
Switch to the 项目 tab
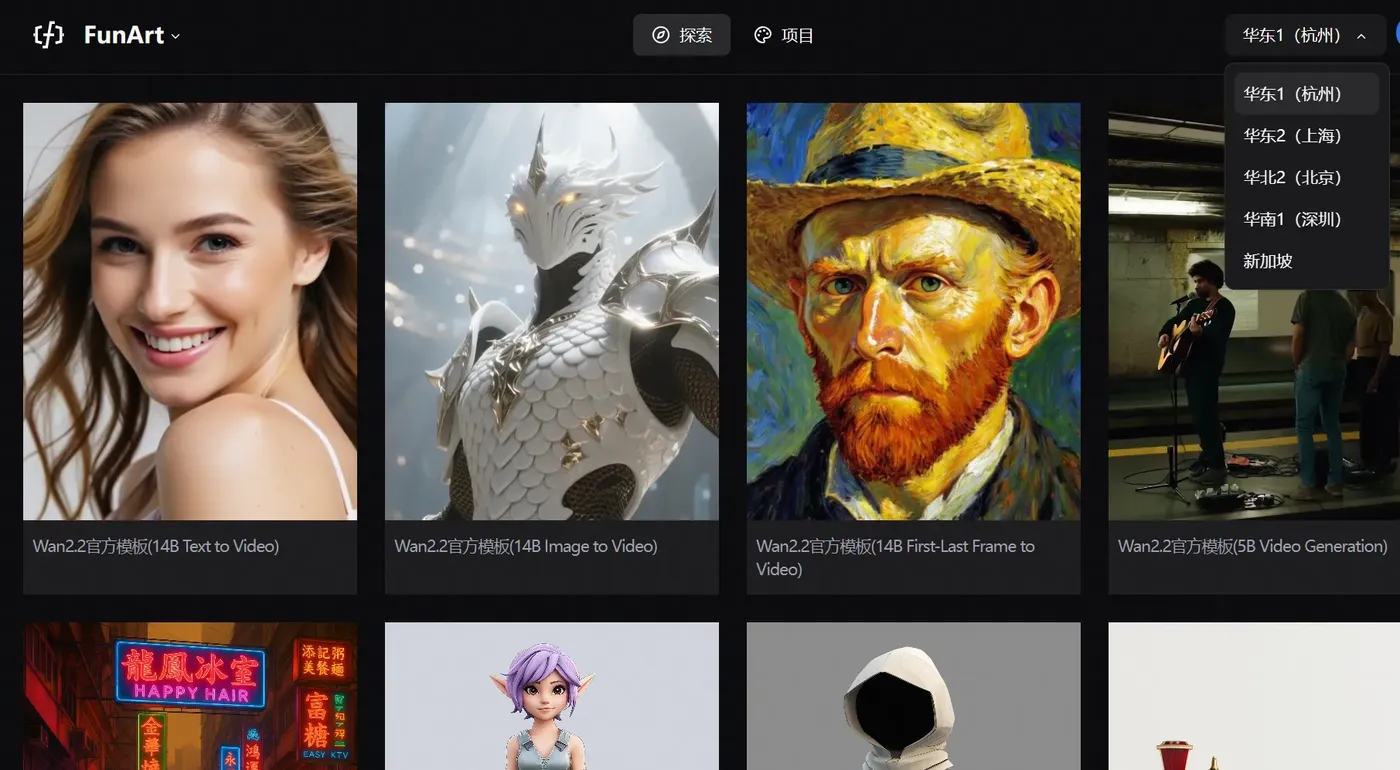[784, 35]
